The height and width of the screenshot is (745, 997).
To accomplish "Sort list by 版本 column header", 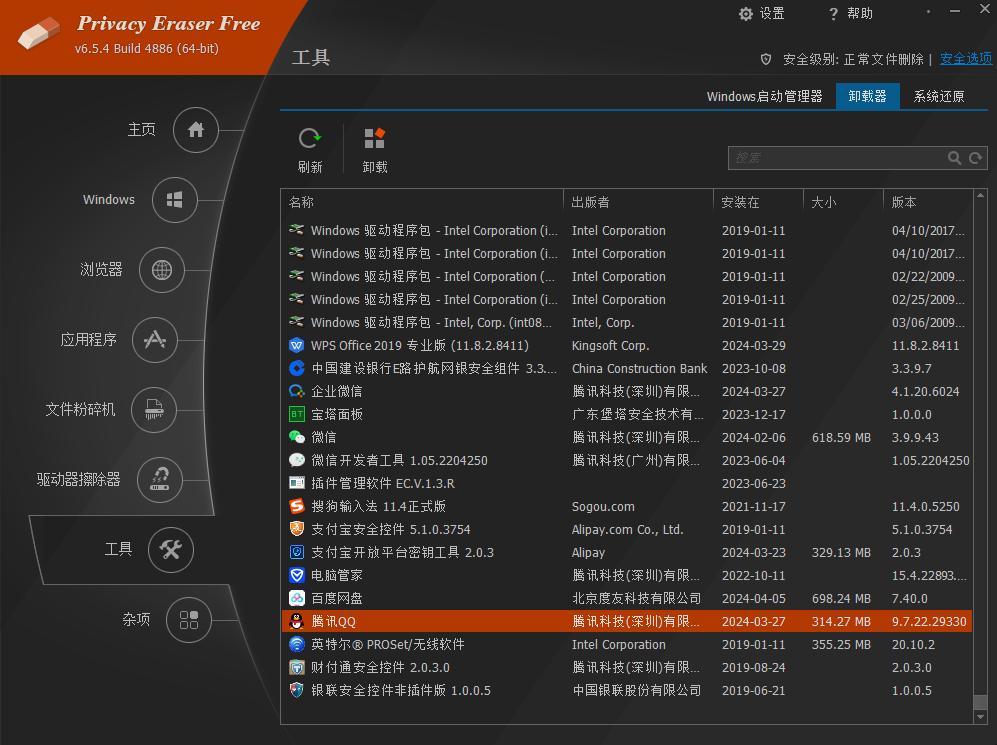I will [x=928, y=202].
